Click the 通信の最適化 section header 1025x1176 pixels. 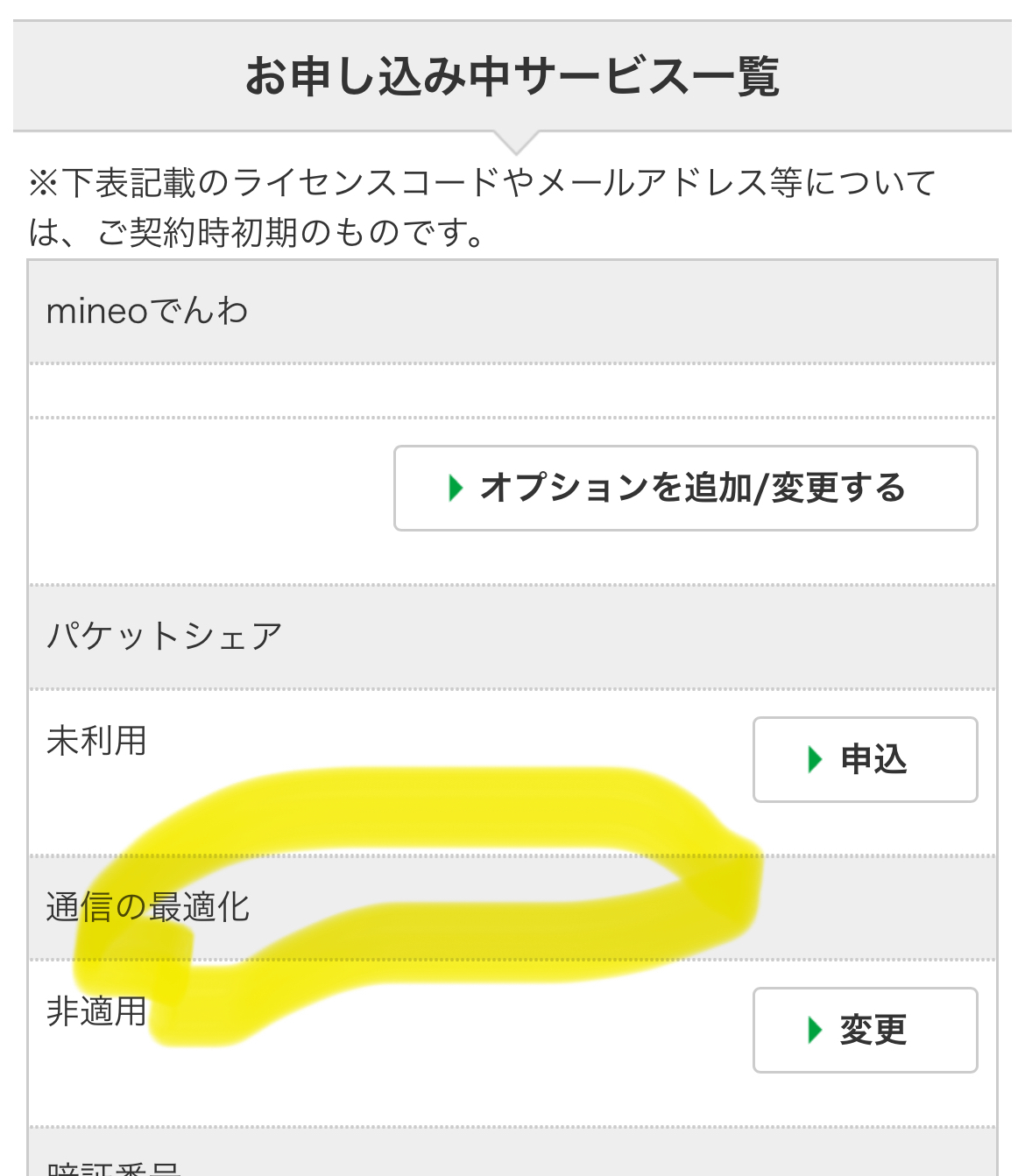147,907
